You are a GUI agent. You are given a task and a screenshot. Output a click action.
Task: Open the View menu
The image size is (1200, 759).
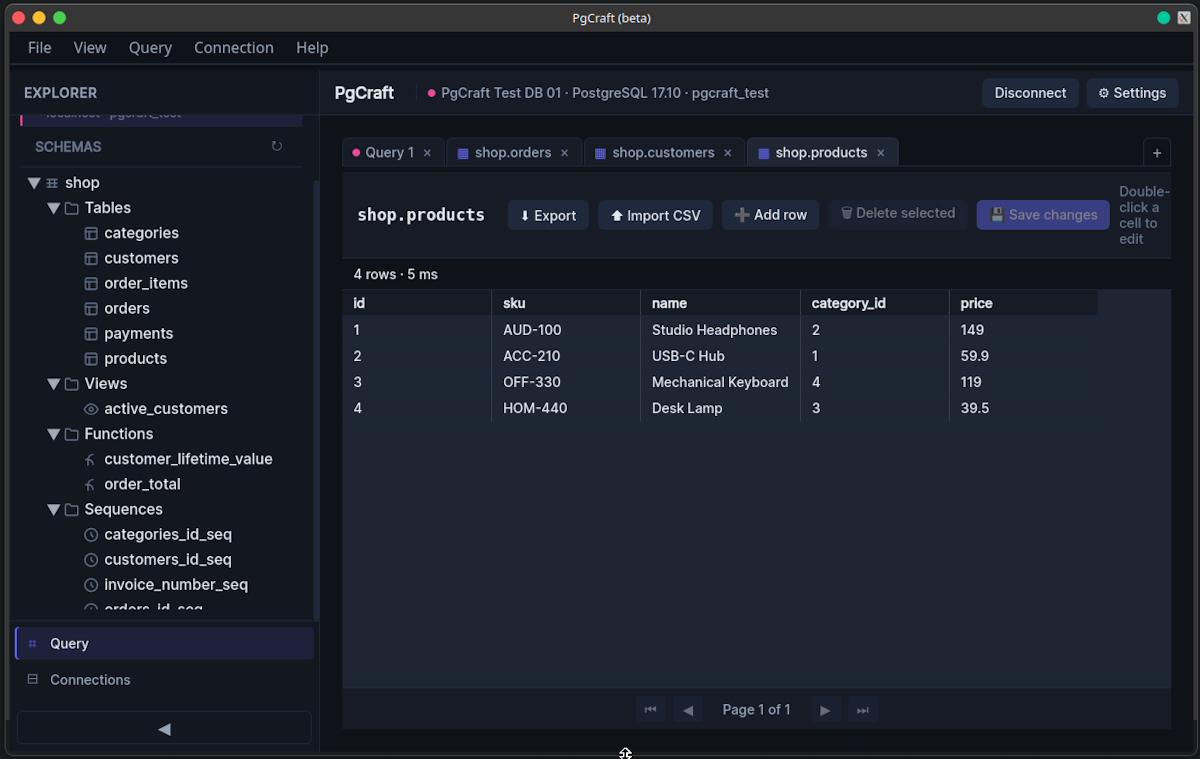tap(90, 48)
